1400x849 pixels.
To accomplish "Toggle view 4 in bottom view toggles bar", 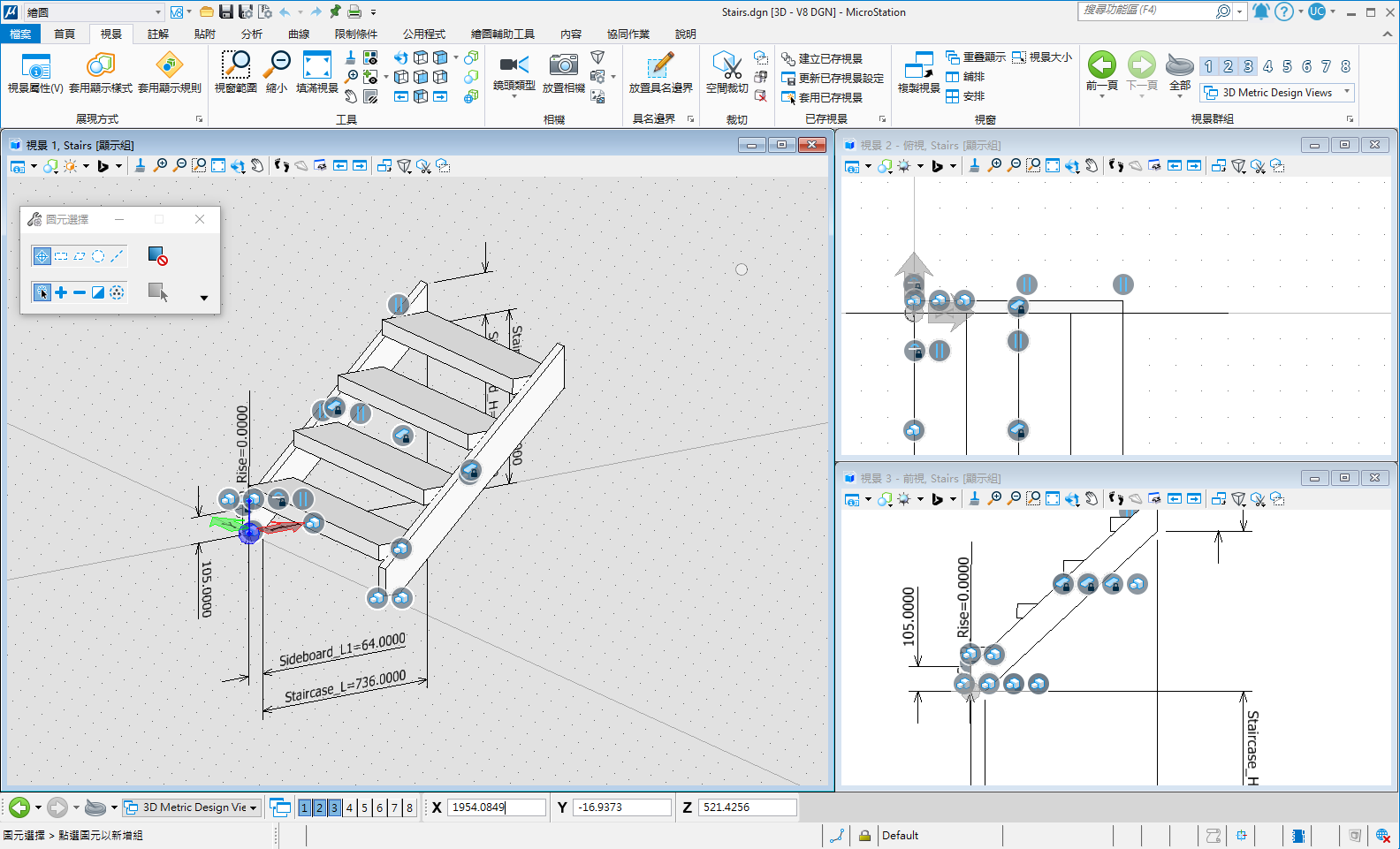I will click(x=349, y=807).
